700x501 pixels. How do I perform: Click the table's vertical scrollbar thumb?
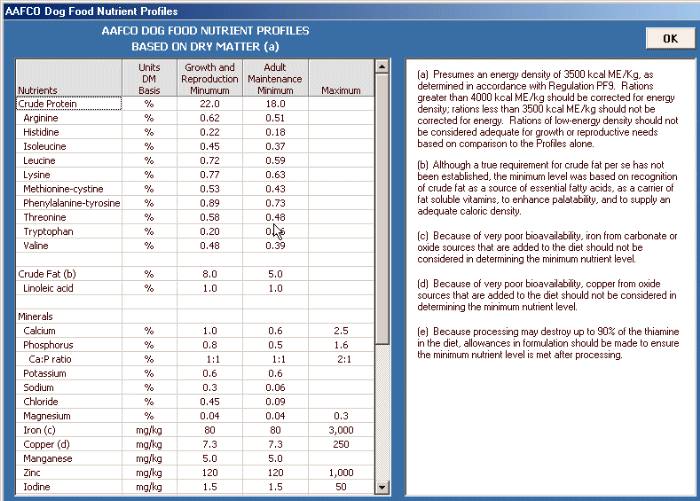[x=382, y=209]
